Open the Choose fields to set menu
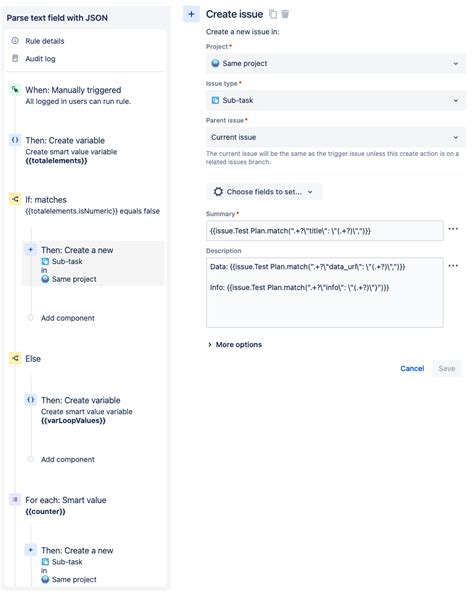 pos(264,192)
